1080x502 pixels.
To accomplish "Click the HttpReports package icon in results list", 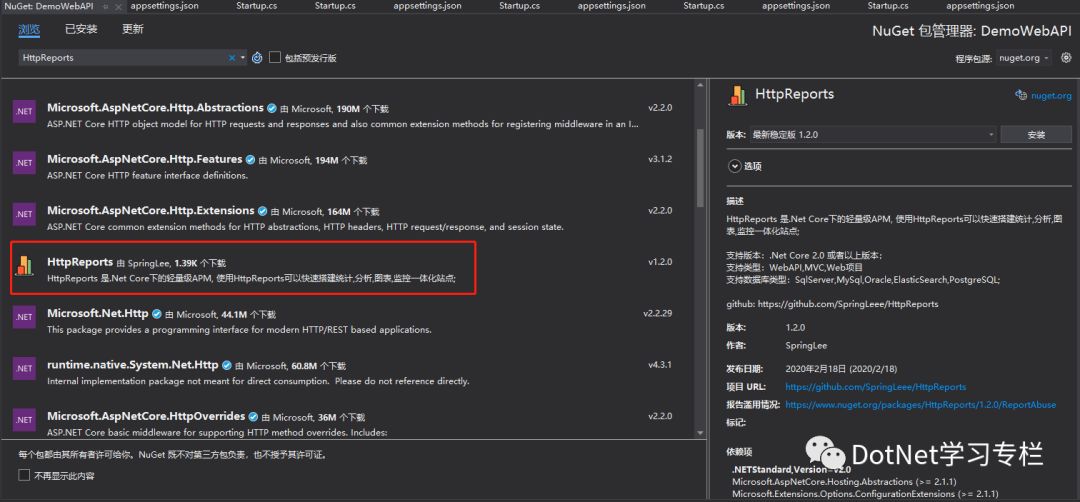I will [24, 265].
